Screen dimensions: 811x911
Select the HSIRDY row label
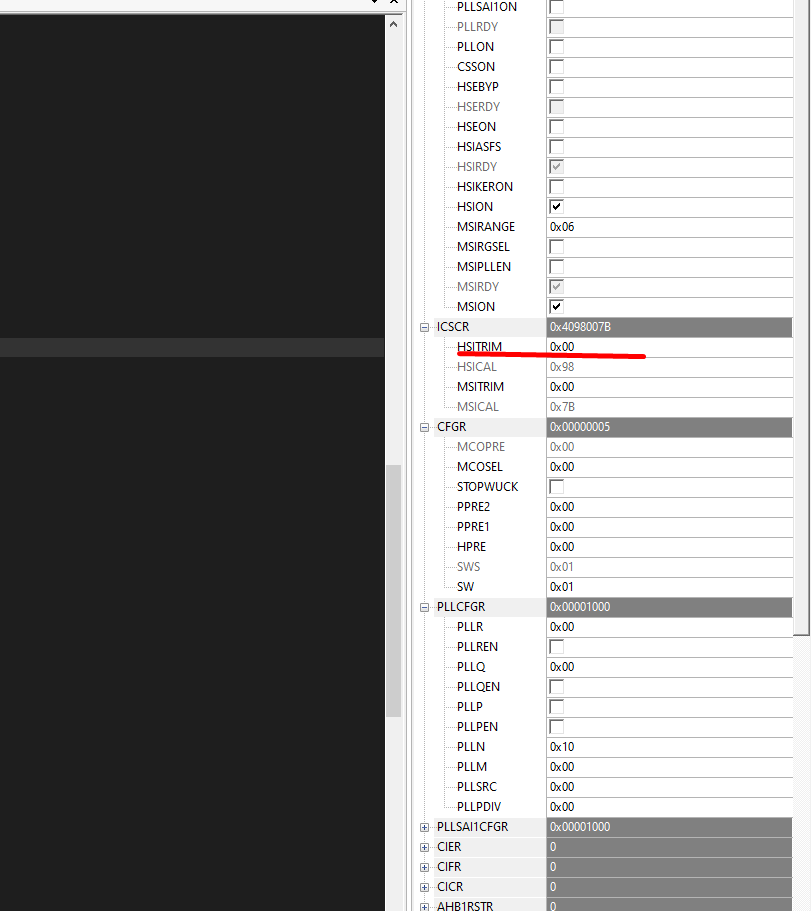[x=477, y=167]
